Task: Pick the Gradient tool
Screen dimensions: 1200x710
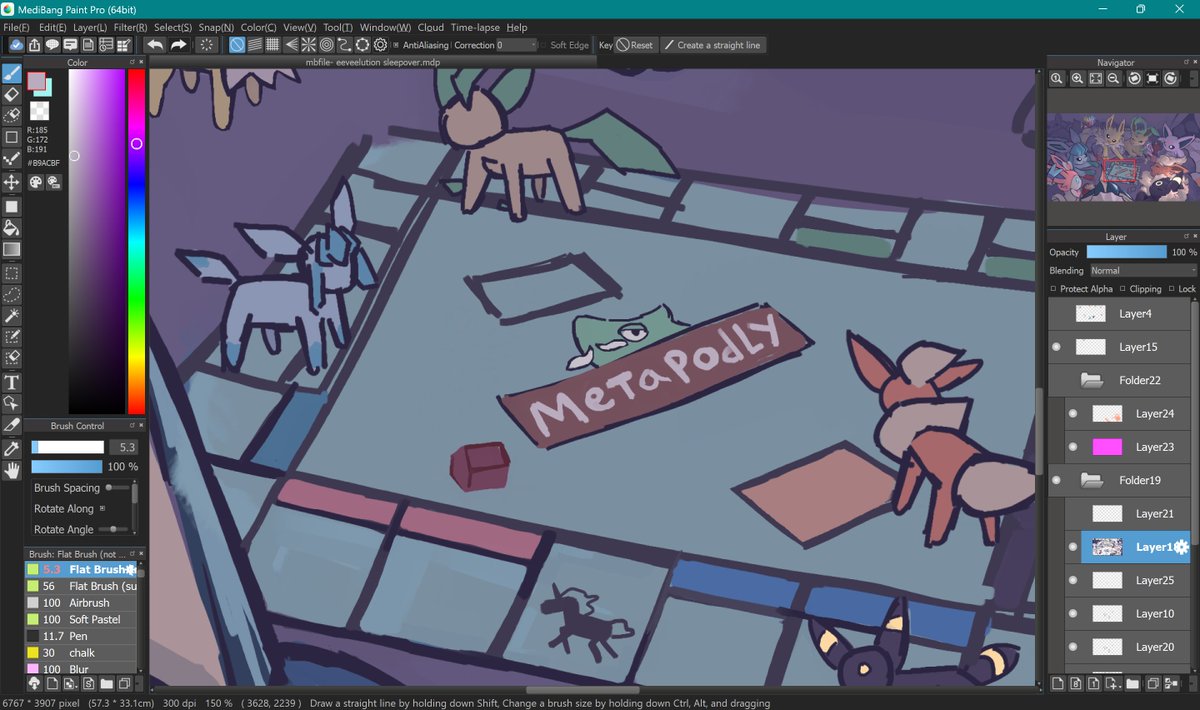Action: 12,249
